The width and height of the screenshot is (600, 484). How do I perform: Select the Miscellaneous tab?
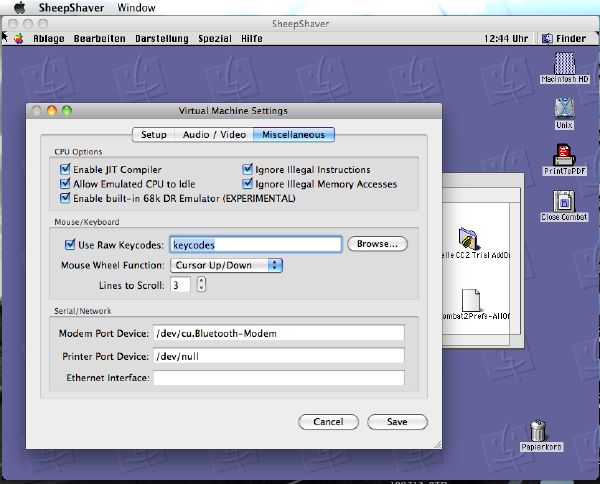tap(293, 135)
